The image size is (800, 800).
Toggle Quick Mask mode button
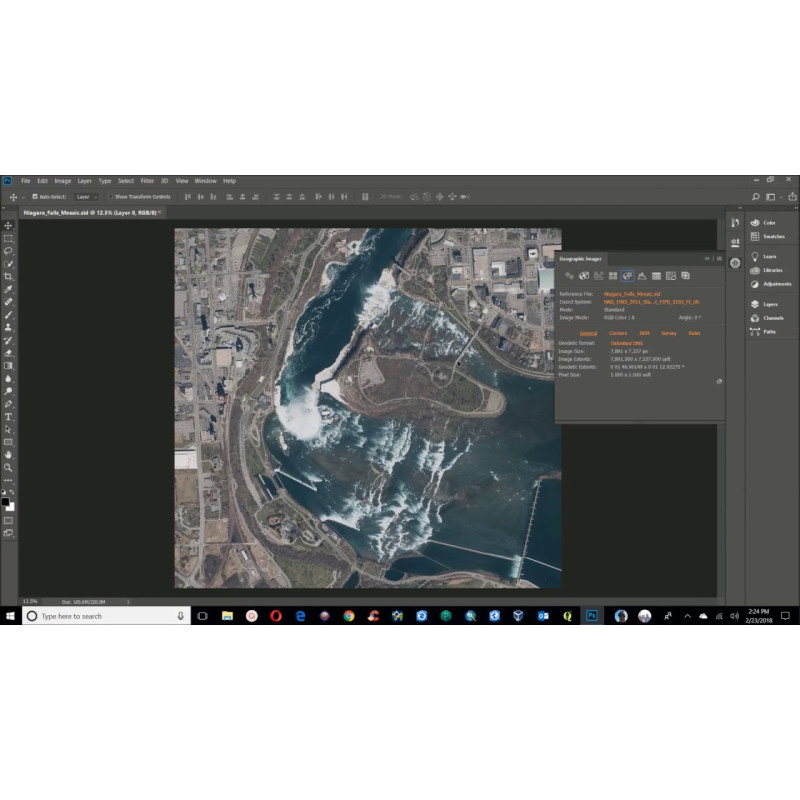click(8, 520)
